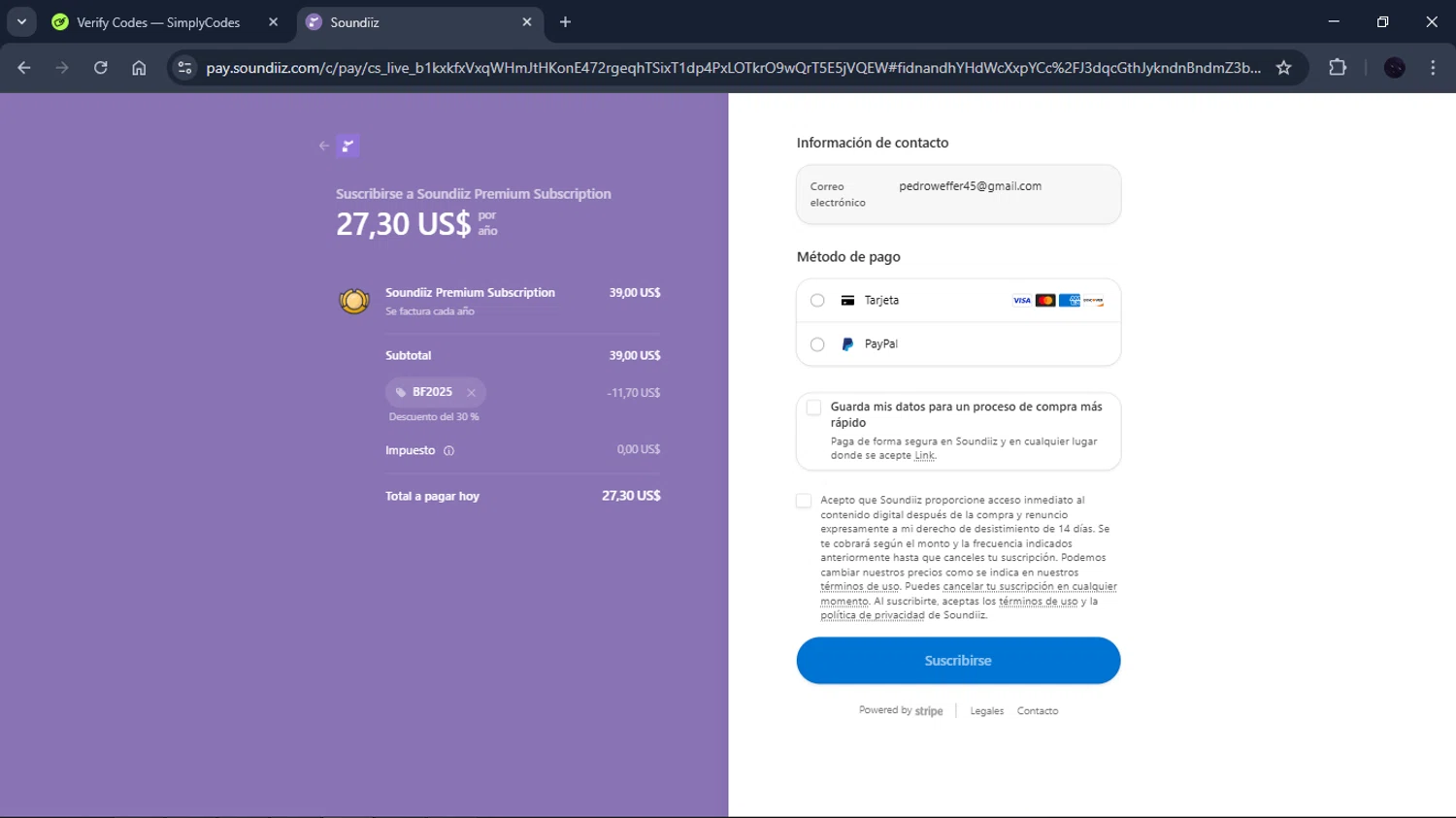
Task: Close the Soundiiz tab
Action: (x=527, y=22)
